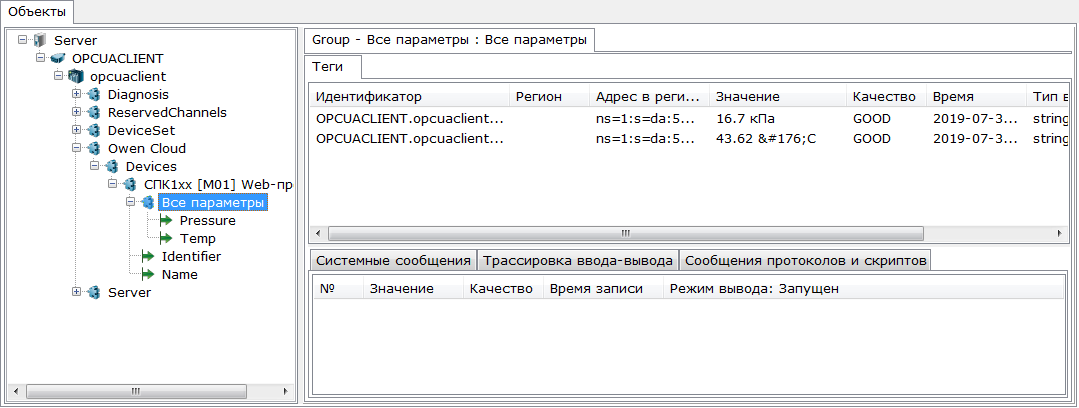The width and height of the screenshot is (1079, 408).
Task: Expand the ReservedChannels tree node
Action: click(x=76, y=112)
